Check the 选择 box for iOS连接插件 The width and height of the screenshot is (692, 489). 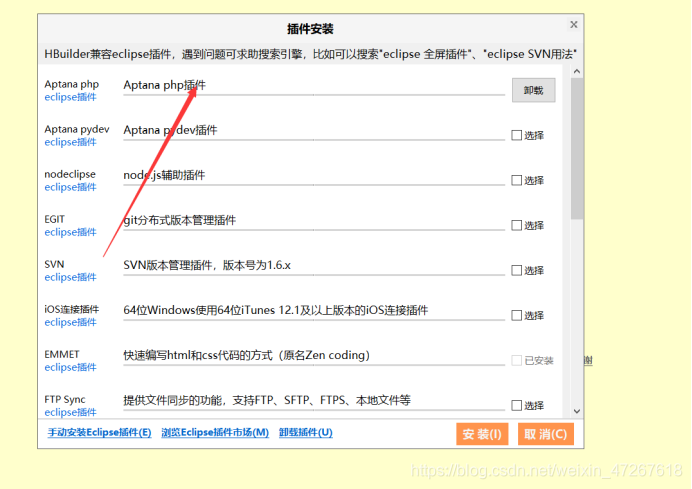point(516,315)
